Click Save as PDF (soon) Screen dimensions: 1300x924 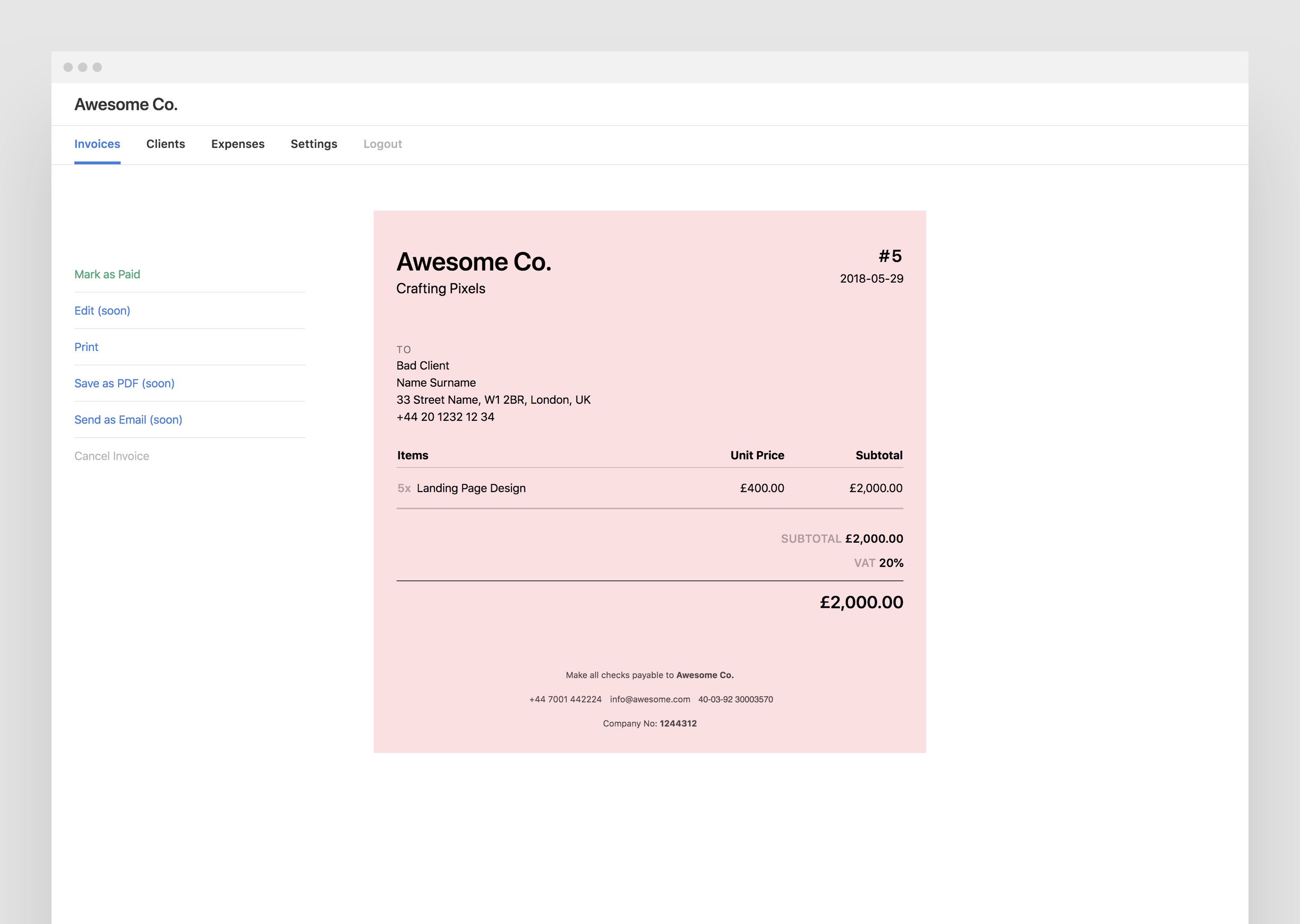125,383
